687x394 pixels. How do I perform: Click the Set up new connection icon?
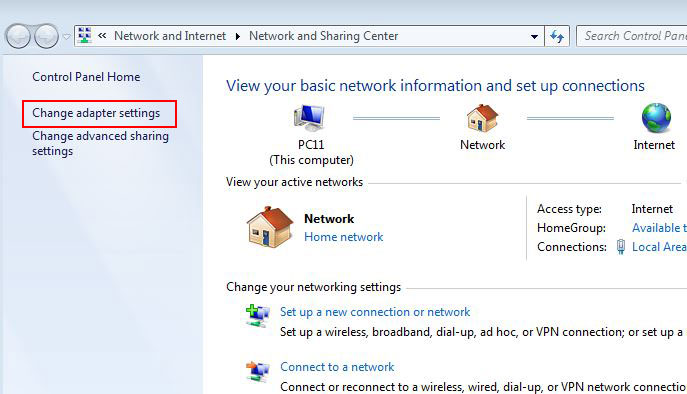click(x=258, y=316)
